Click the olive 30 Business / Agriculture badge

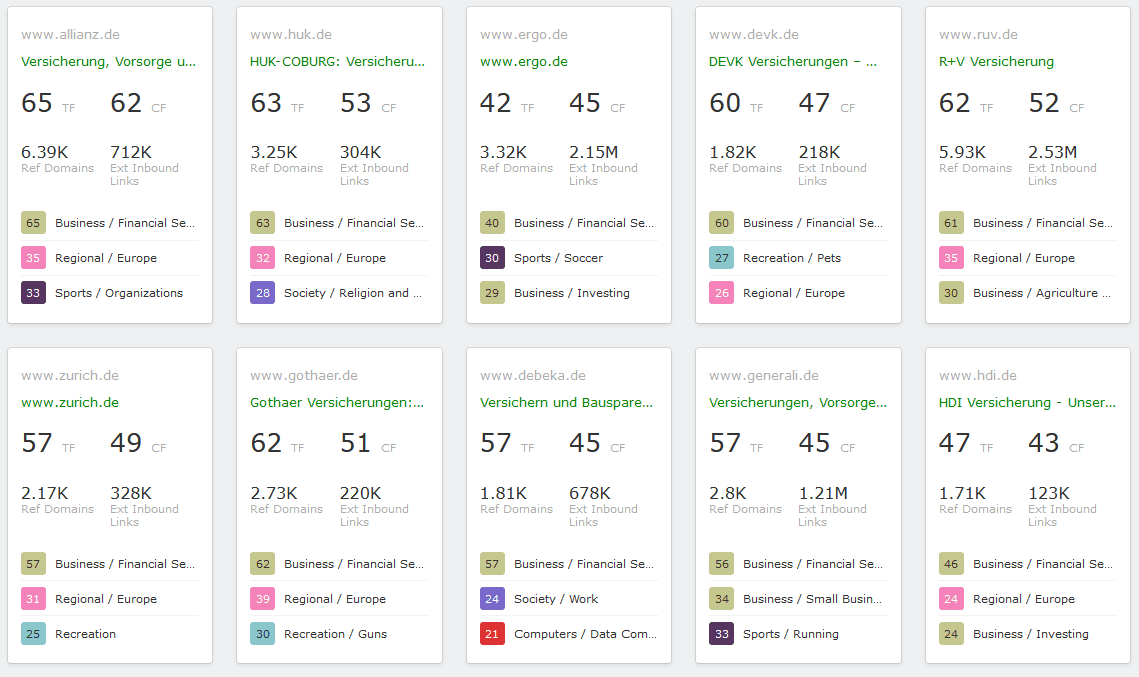tap(951, 293)
